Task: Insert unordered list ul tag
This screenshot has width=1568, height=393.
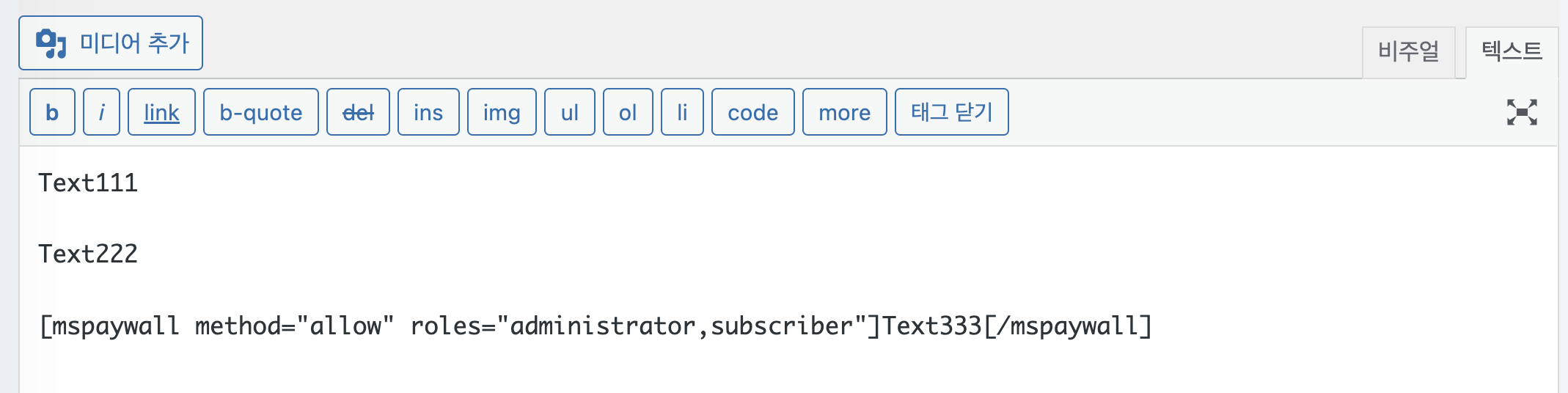Action: (x=570, y=112)
